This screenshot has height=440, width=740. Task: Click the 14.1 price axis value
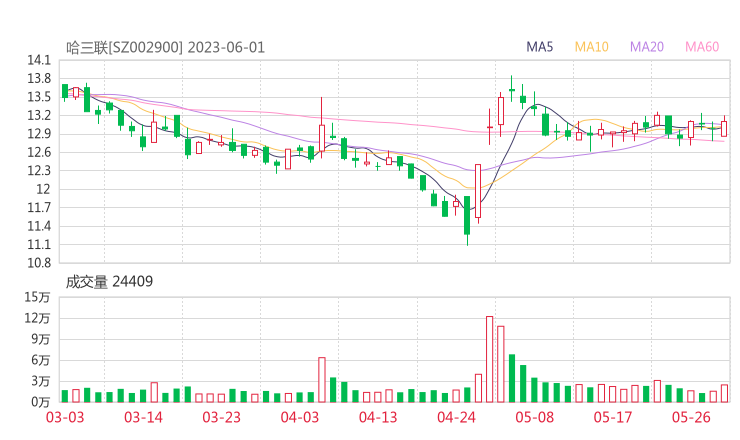[39, 60]
